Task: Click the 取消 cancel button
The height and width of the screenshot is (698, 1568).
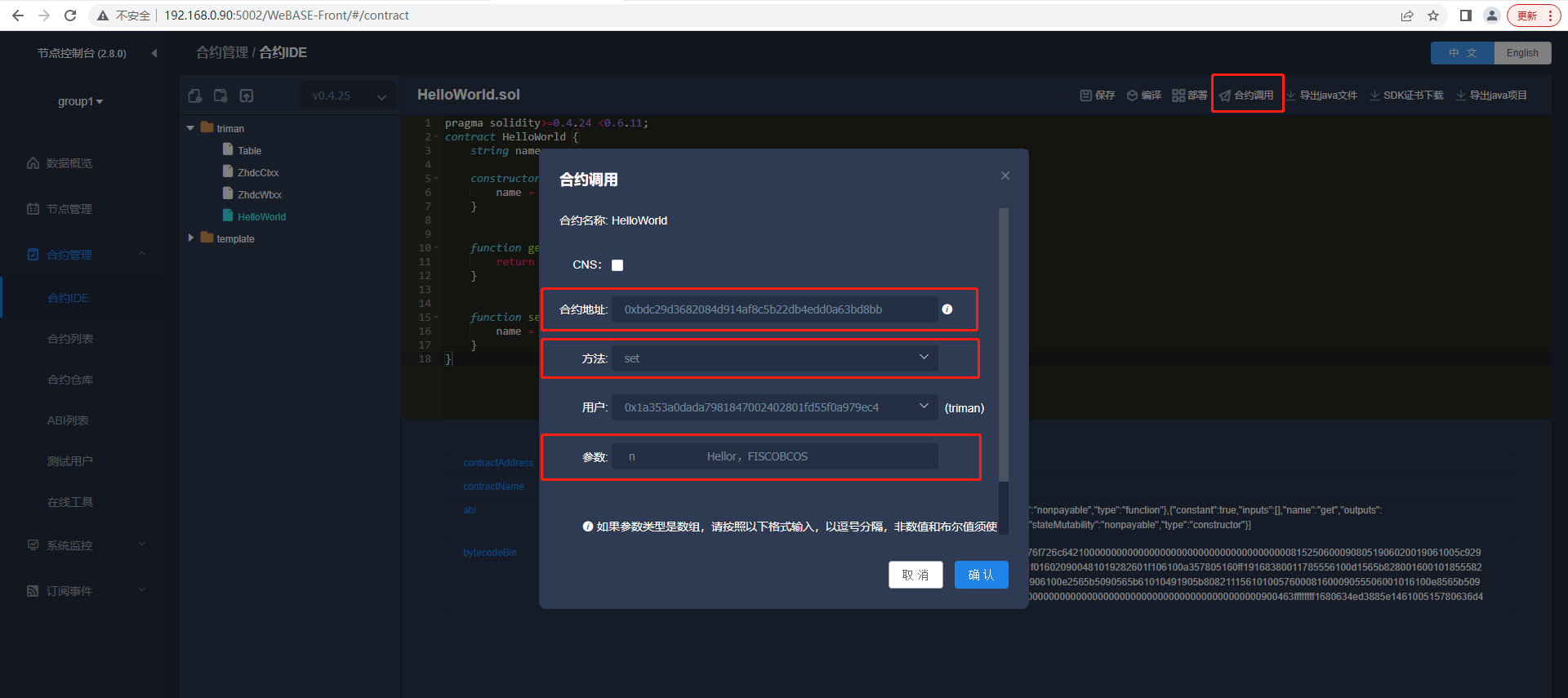Action: pyautogui.click(x=915, y=575)
